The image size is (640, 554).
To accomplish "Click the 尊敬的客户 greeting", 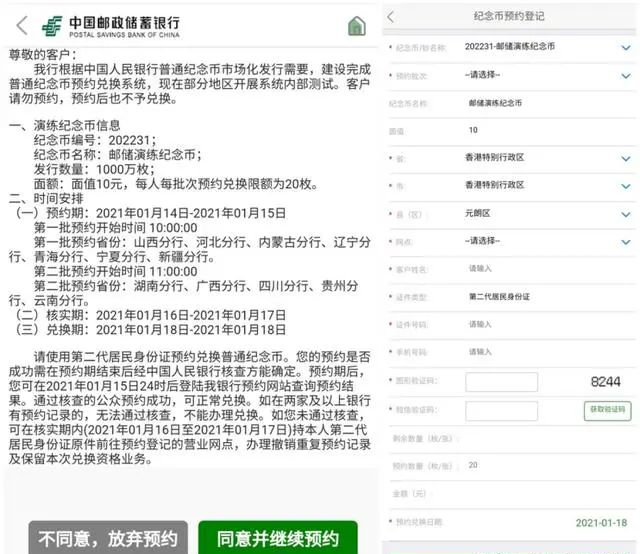I will coord(42,54).
